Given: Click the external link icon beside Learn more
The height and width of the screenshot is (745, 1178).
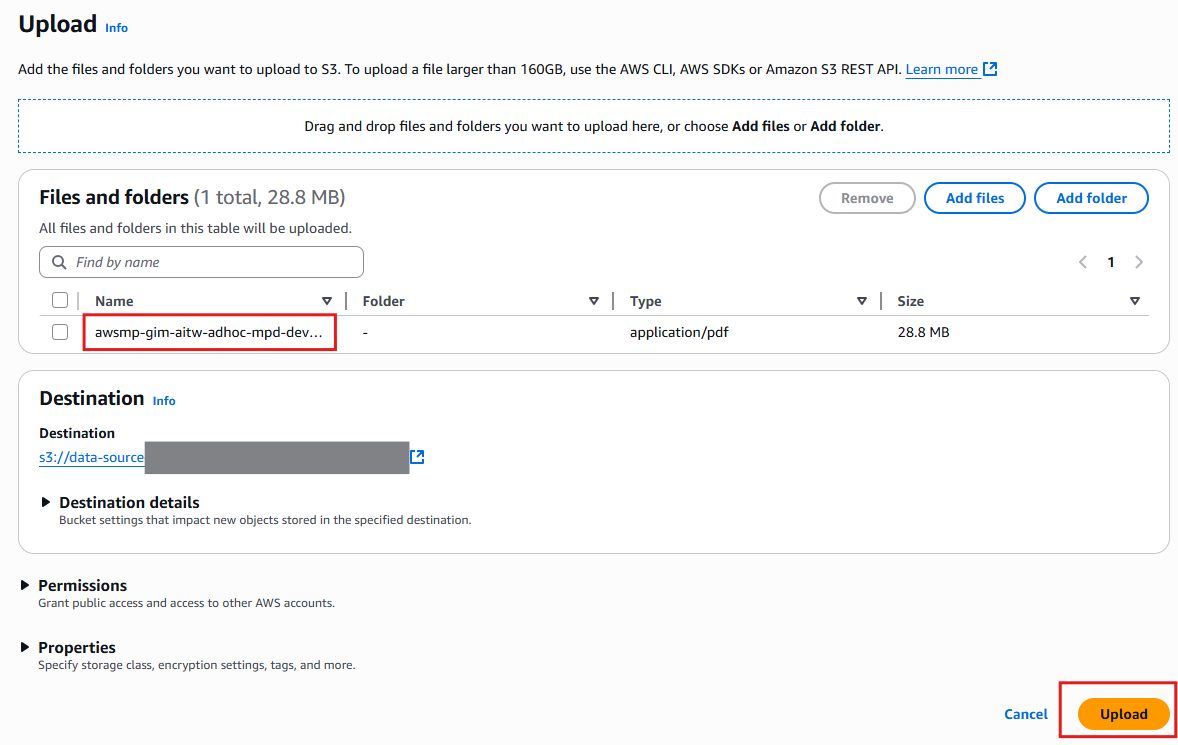Looking at the screenshot, I should coord(990,69).
